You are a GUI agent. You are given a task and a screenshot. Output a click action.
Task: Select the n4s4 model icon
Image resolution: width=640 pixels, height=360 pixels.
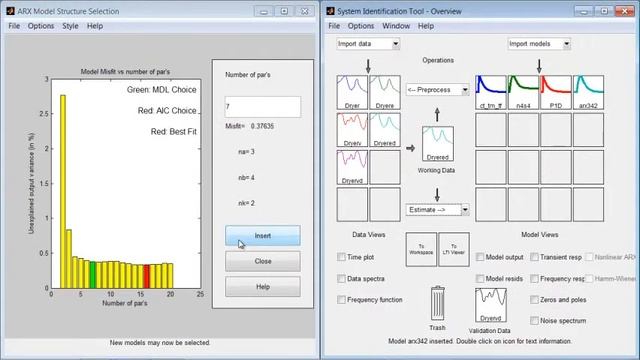click(x=523, y=92)
